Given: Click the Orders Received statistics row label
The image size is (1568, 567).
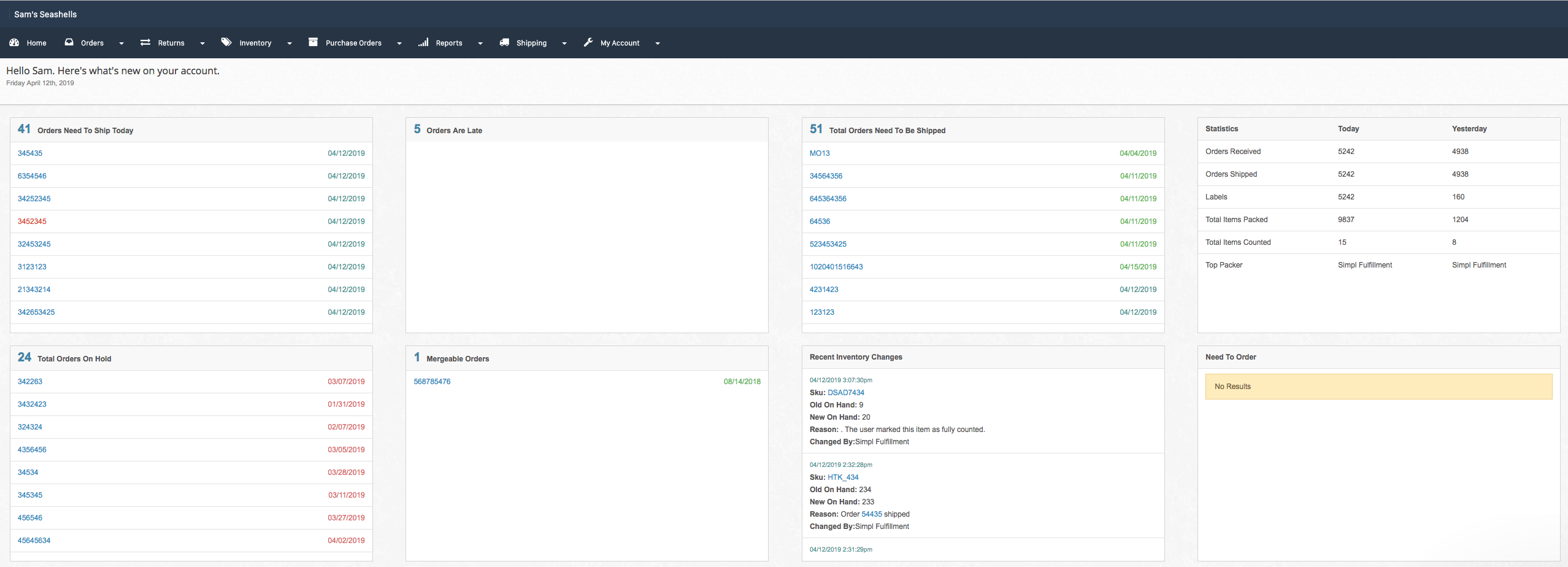Looking at the screenshot, I should point(1233,152).
